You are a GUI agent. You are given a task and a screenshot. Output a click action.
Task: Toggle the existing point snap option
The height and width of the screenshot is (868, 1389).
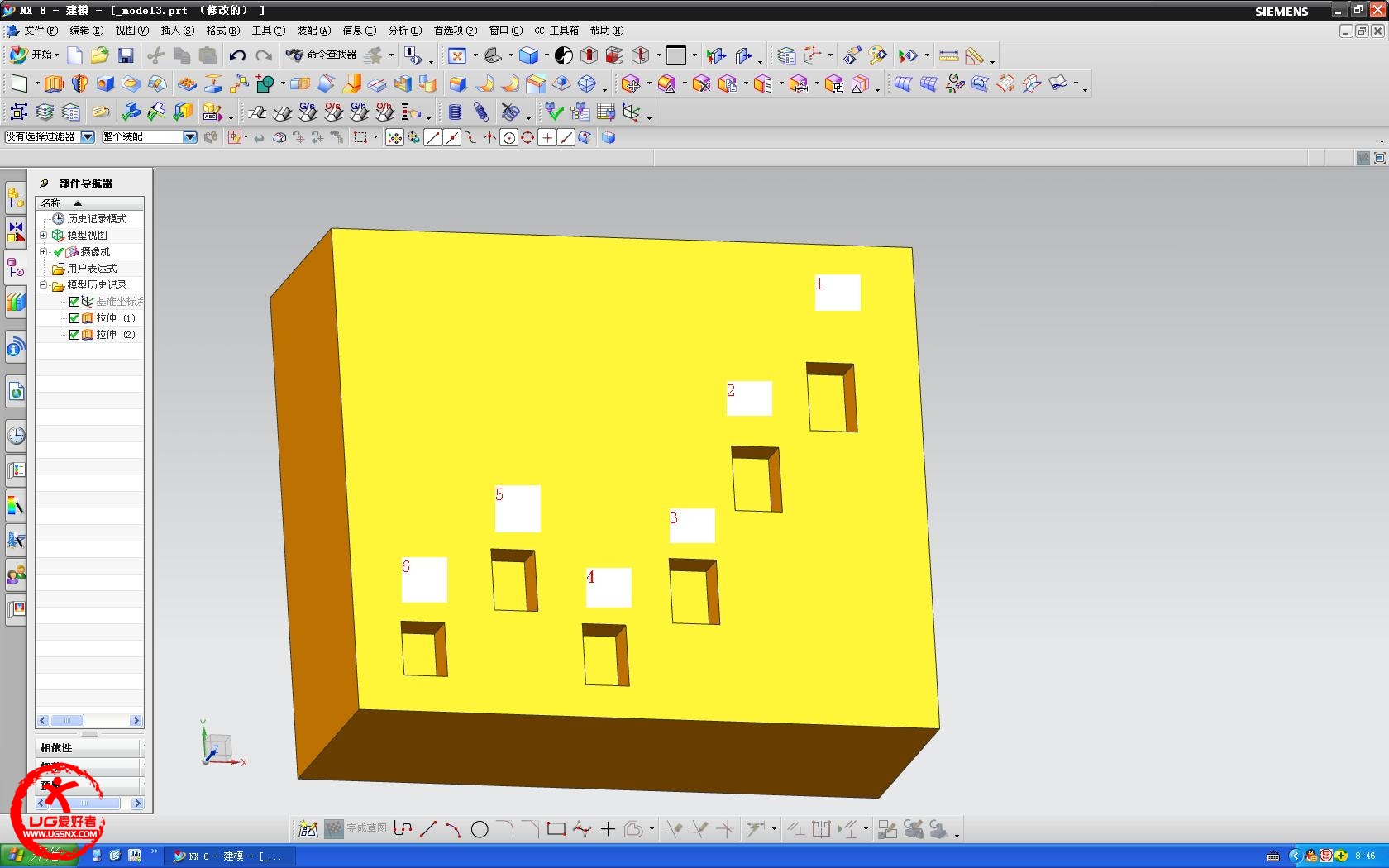point(547,138)
